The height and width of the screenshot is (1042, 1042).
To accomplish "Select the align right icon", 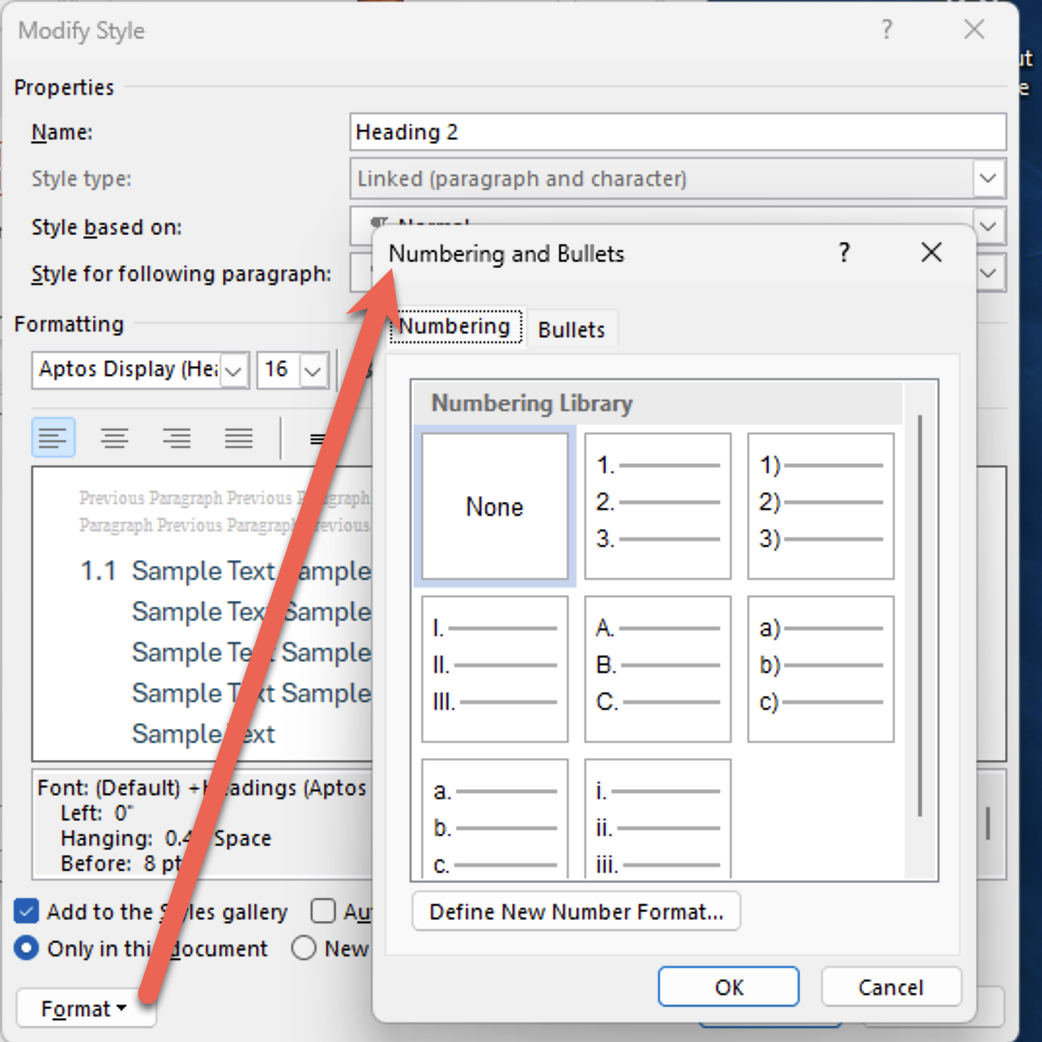I will [x=177, y=438].
